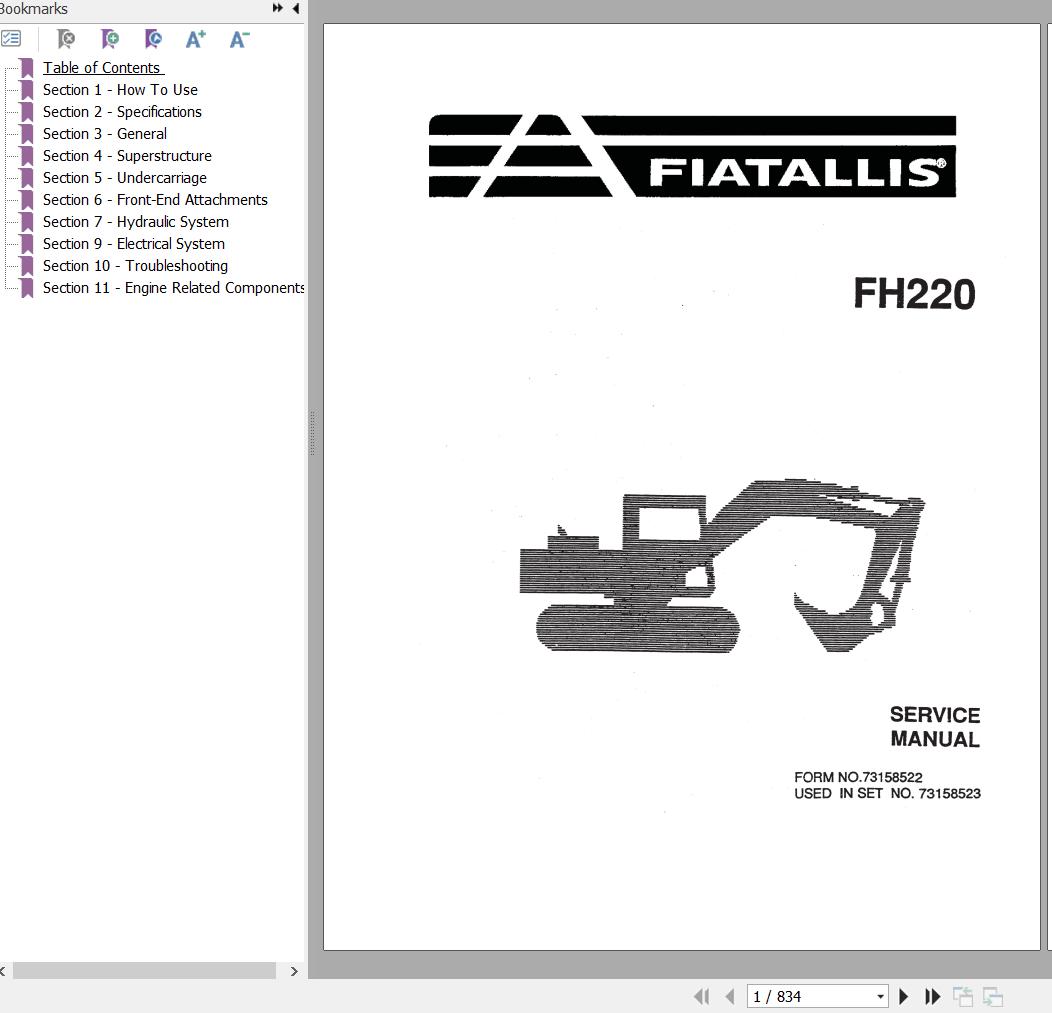The height and width of the screenshot is (1013, 1052).
Task: Click the FIATALLIS logo on the page
Action: (692, 156)
